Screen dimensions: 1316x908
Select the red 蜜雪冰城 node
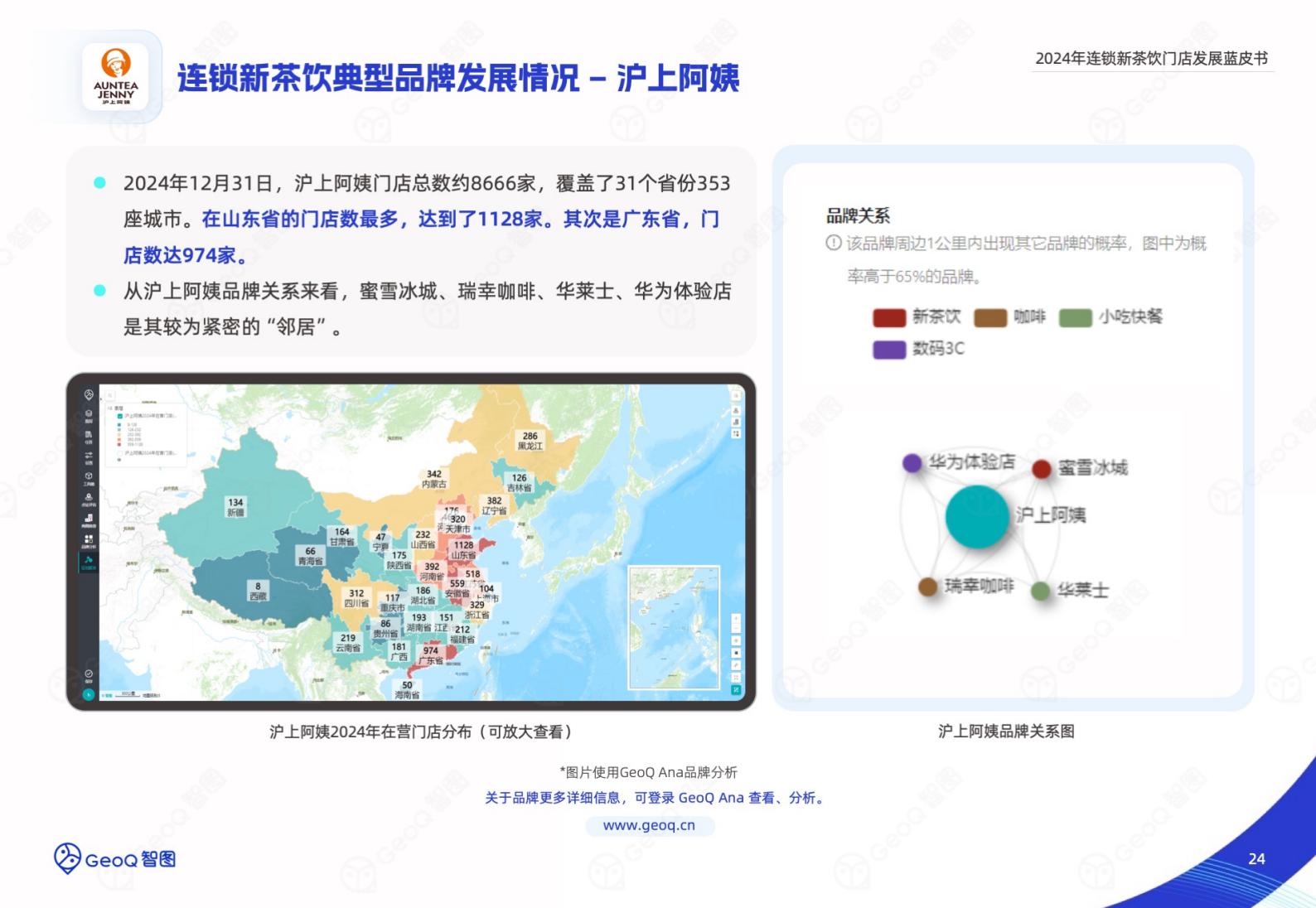pos(1042,469)
